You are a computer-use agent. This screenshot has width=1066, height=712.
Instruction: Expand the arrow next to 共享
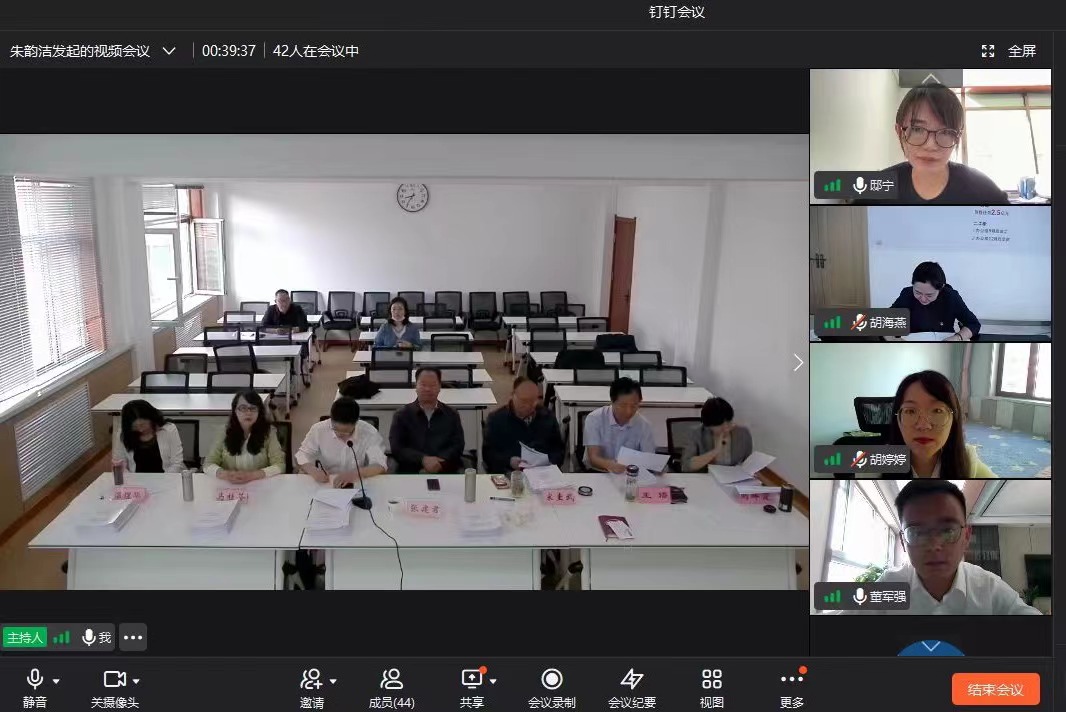point(493,681)
